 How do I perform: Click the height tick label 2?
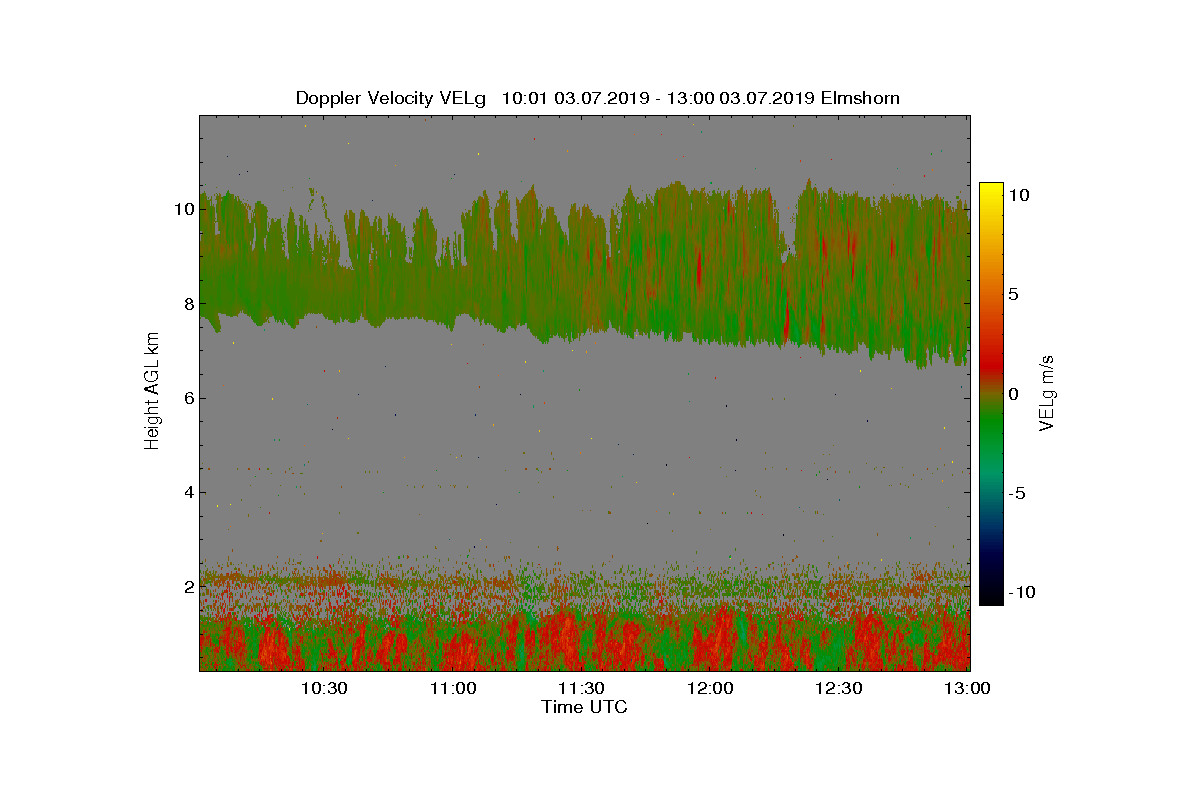click(187, 585)
